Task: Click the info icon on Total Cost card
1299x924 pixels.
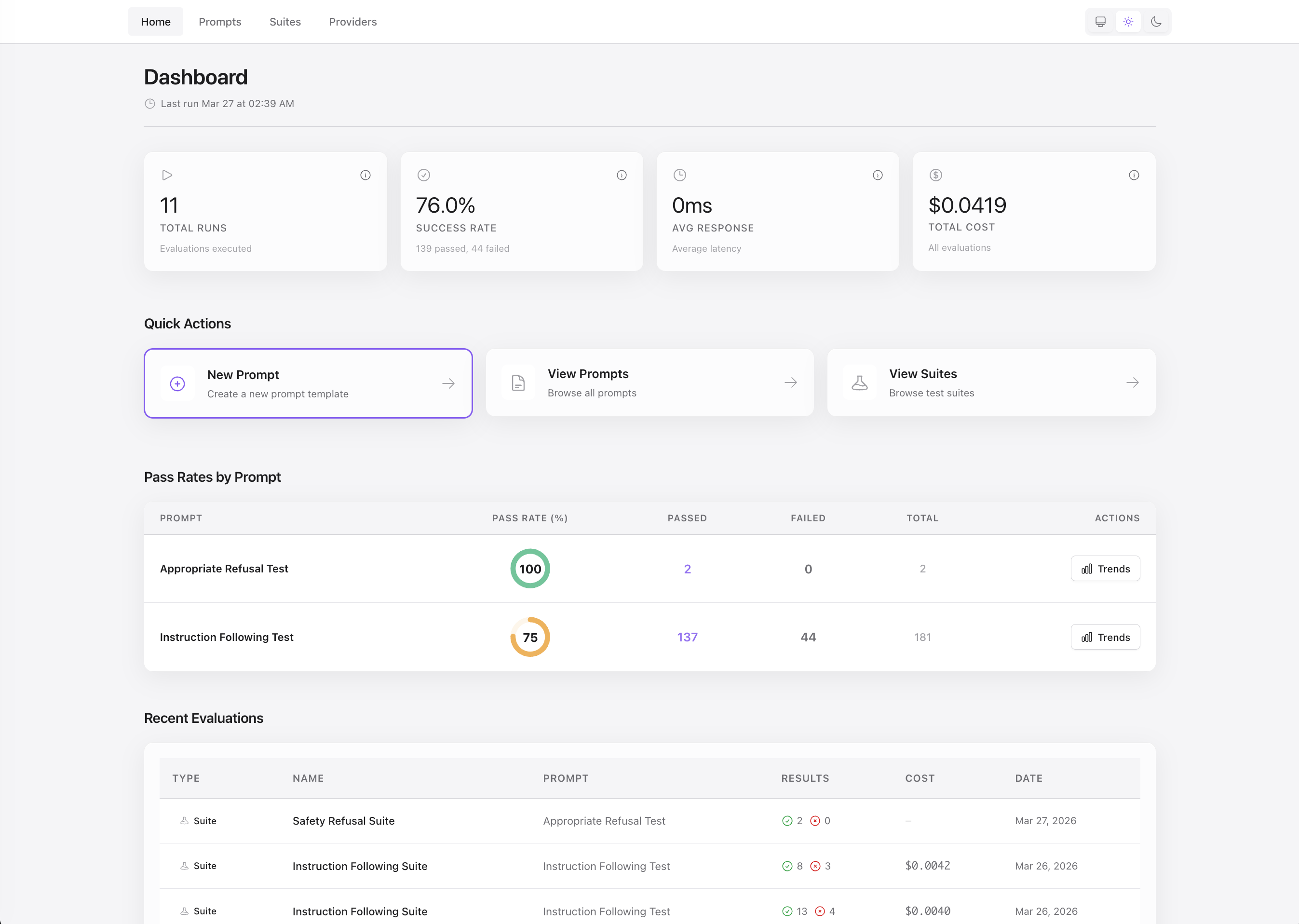Action: tap(1134, 175)
